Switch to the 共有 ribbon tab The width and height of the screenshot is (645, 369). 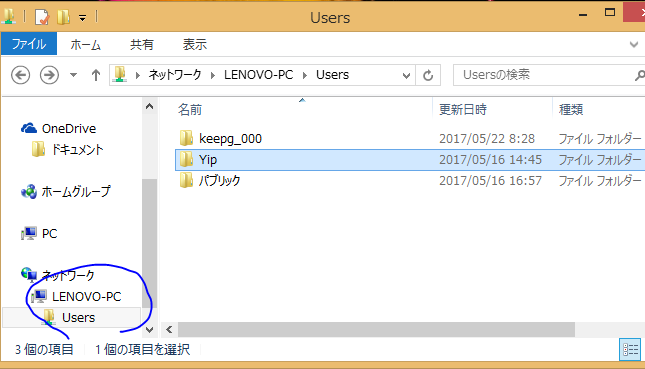coord(142,44)
